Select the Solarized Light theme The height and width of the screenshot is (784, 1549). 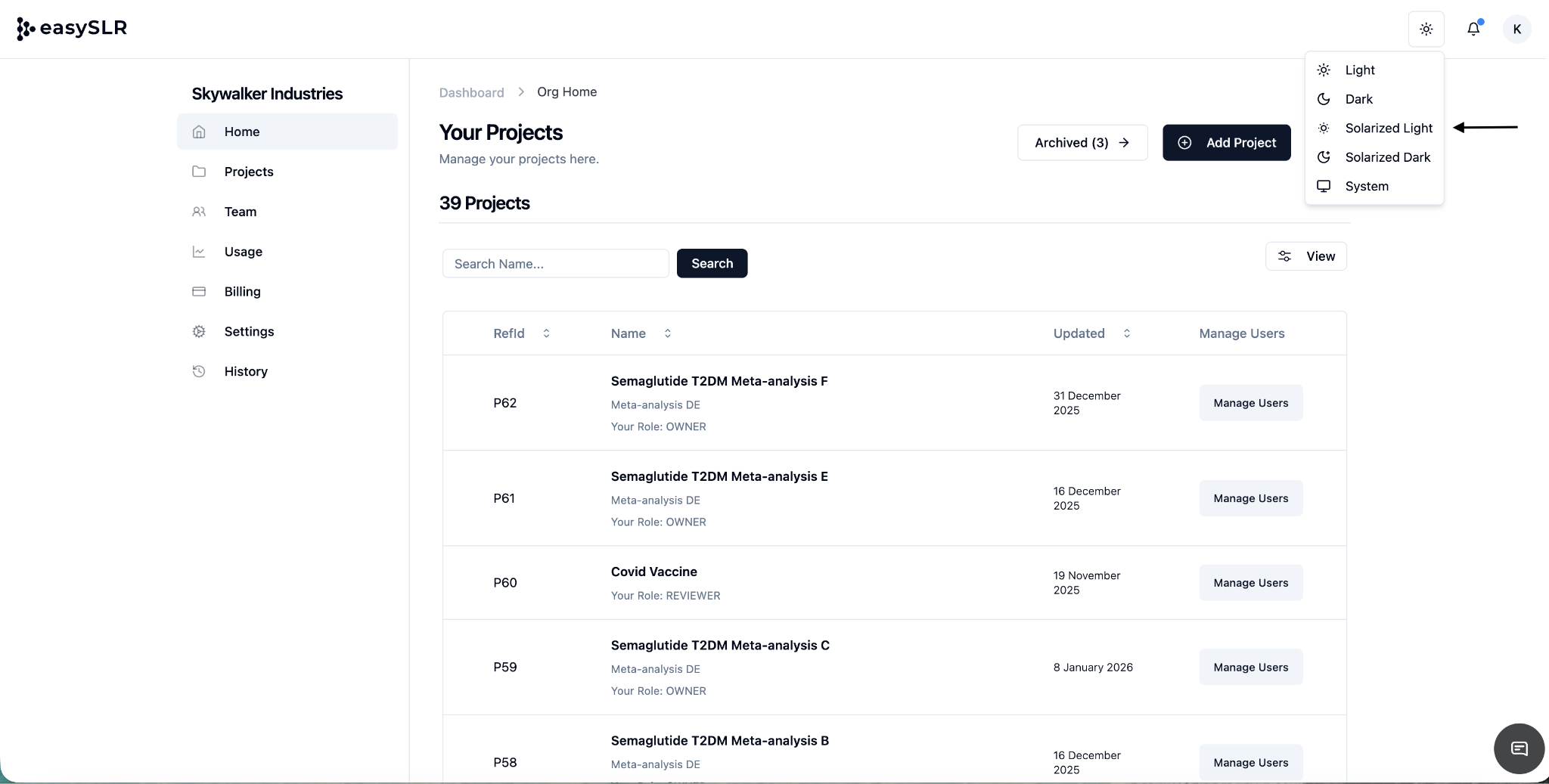coord(1388,128)
